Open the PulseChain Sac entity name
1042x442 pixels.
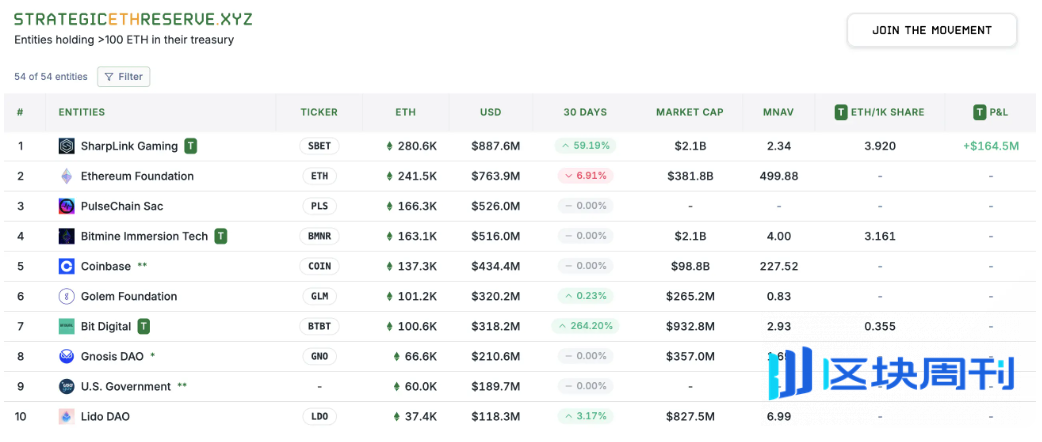click(x=122, y=206)
